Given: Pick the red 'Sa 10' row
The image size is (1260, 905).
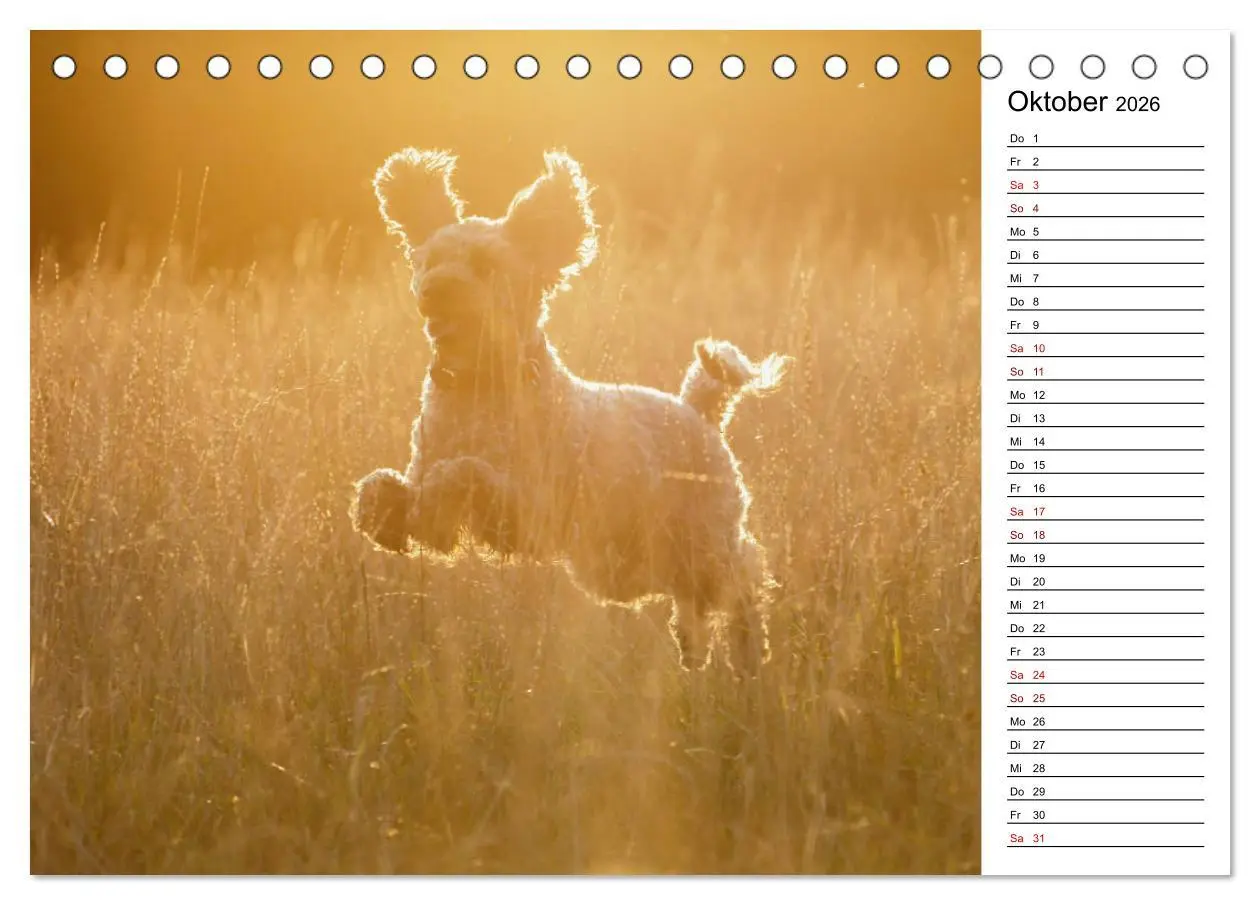Looking at the screenshot, I should (x=1105, y=348).
